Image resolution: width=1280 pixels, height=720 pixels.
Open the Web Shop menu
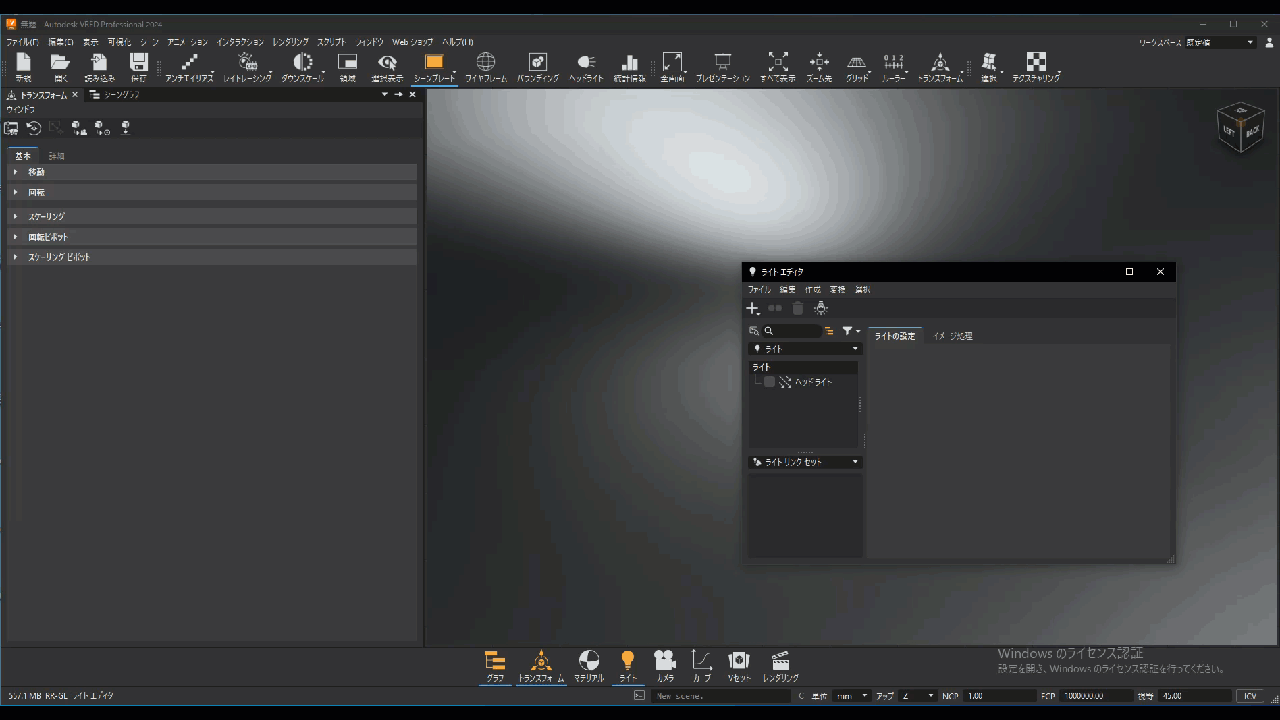pos(412,42)
